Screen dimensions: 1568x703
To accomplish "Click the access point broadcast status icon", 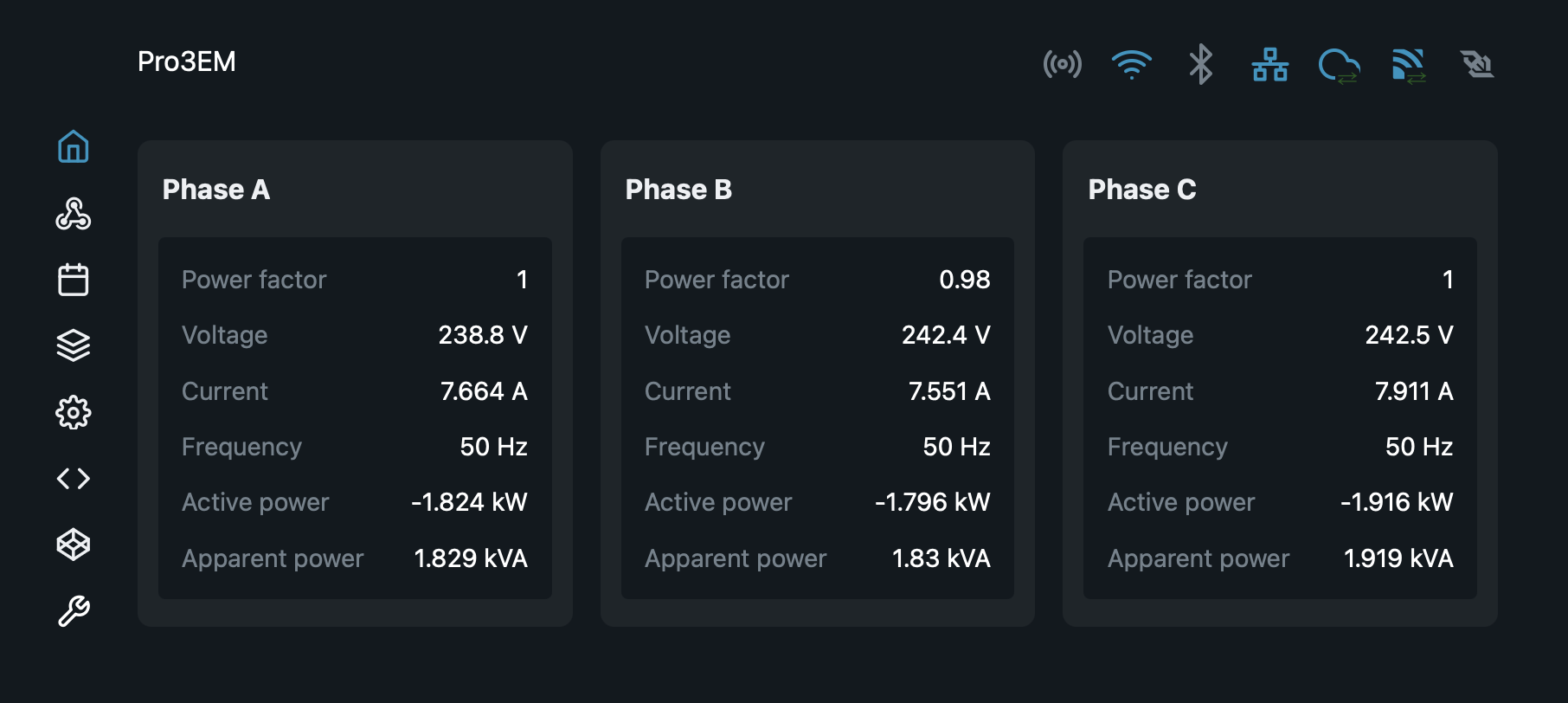I will click(1063, 64).
